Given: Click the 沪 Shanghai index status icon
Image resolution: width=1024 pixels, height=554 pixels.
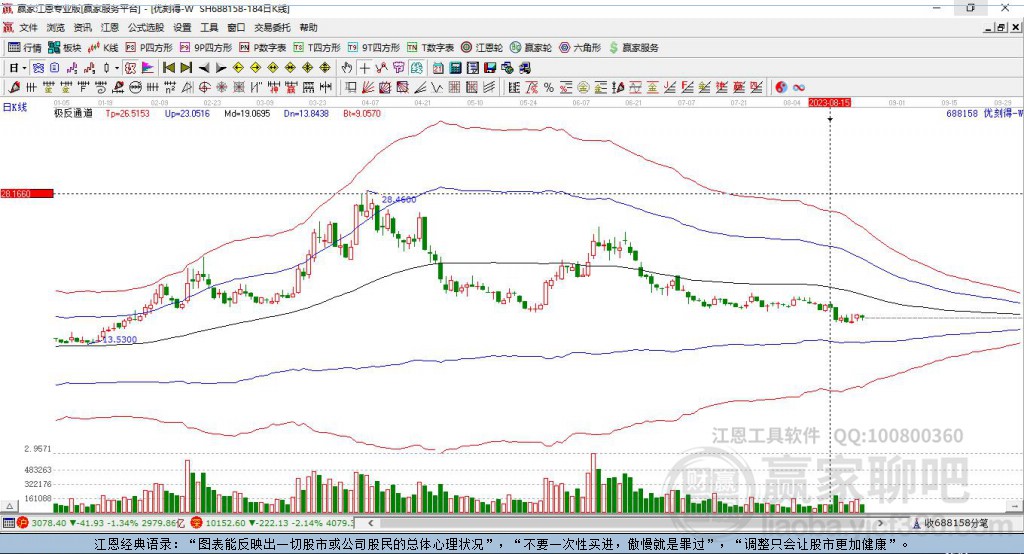Looking at the screenshot, I should pyautogui.click(x=23, y=523).
